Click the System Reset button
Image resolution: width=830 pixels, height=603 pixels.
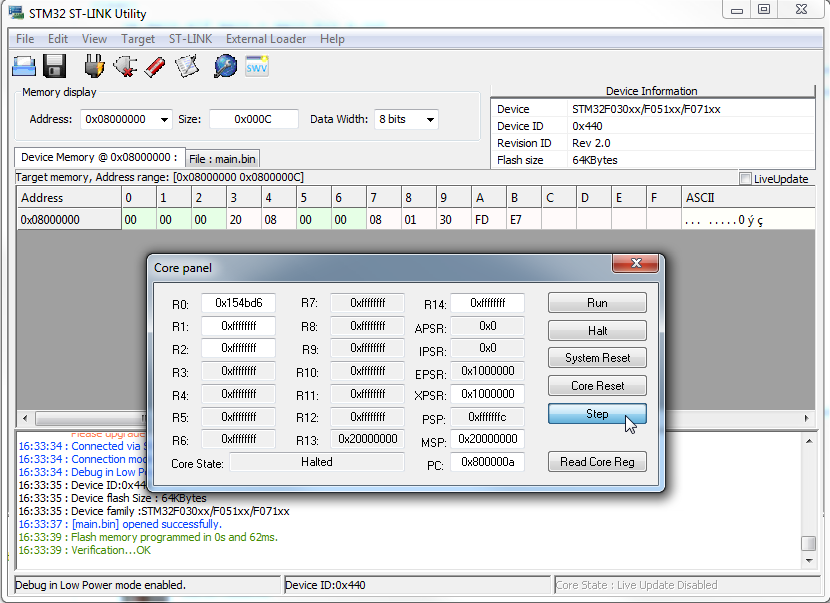click(x=597, y=358)
